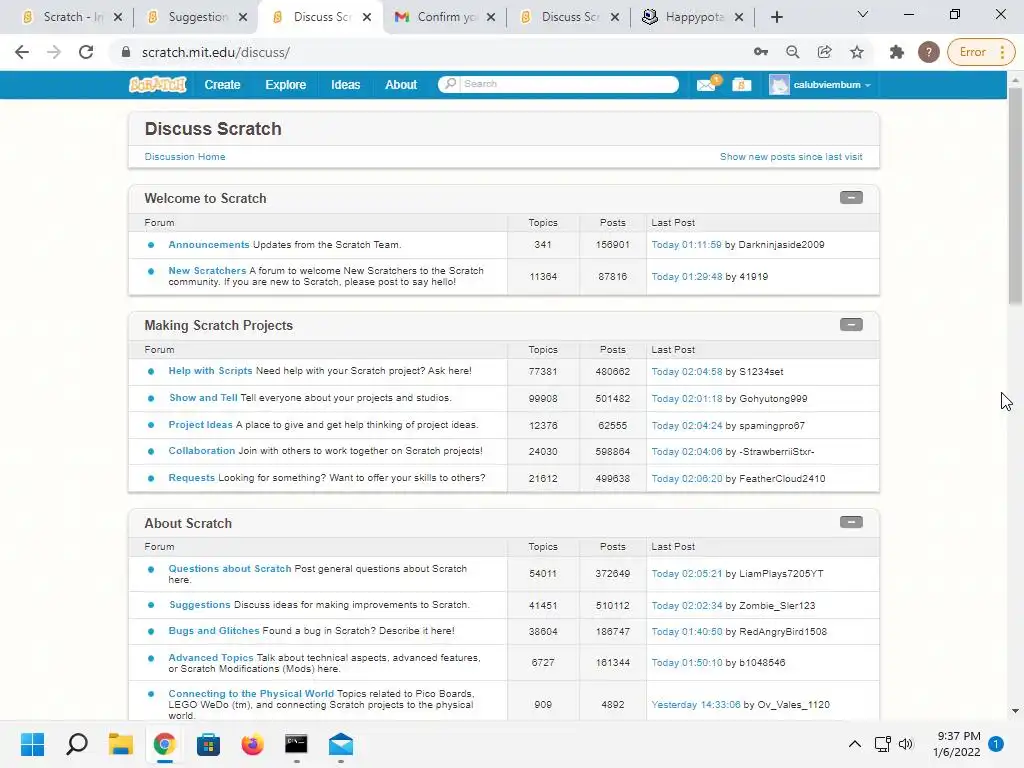Close the Suggestions browser tab
1024x768 pixels.
tap(243, 17)
